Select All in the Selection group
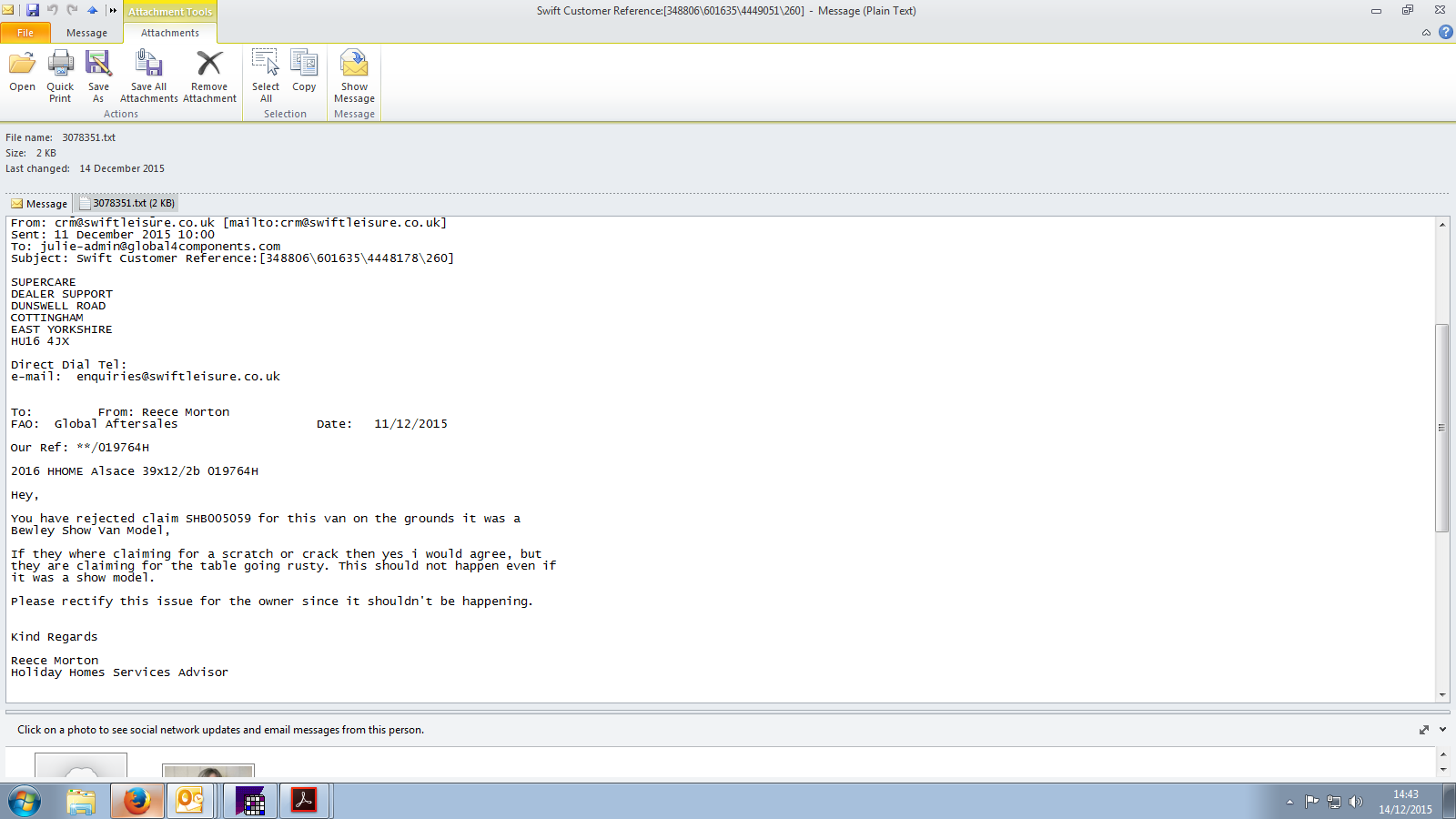Screen dimensions: 1456x819 266,76
